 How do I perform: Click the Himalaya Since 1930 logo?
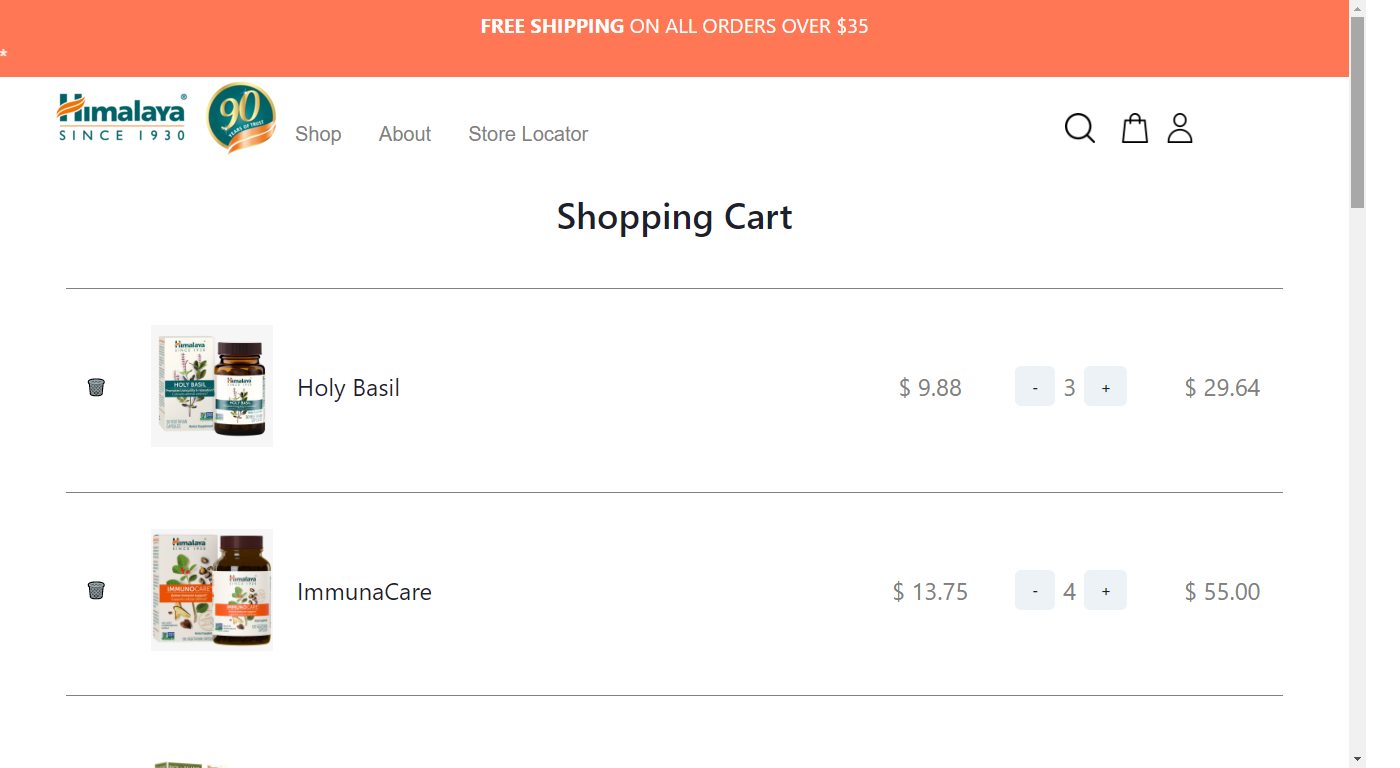(122, 118)
